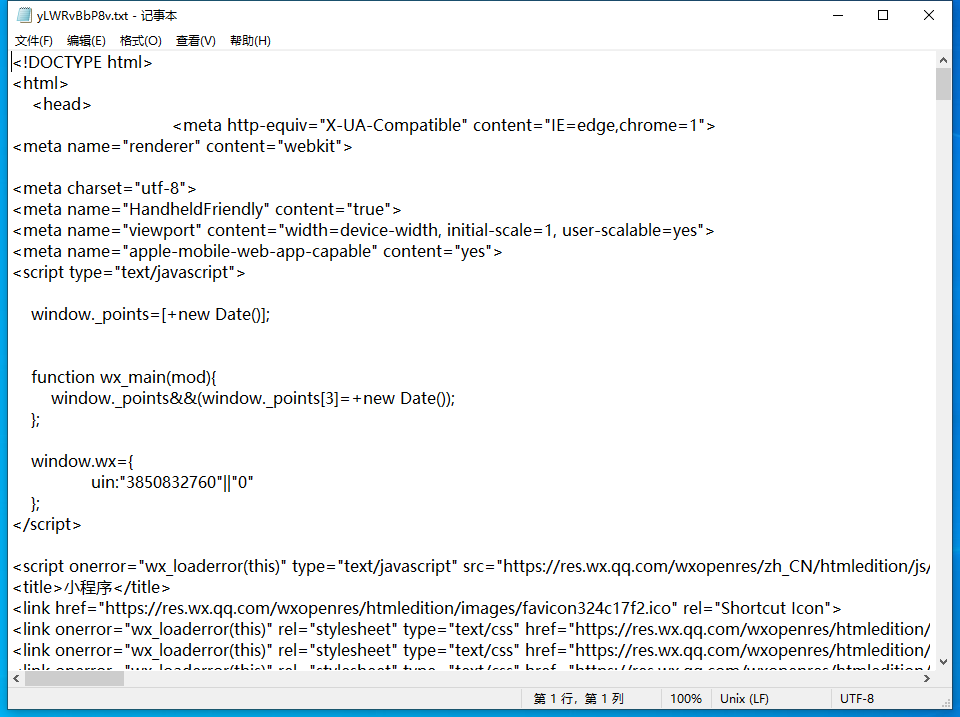The image size is (960, 717).
Task: Click the function wx_main(mod){ line
Action: coord(124,377)
